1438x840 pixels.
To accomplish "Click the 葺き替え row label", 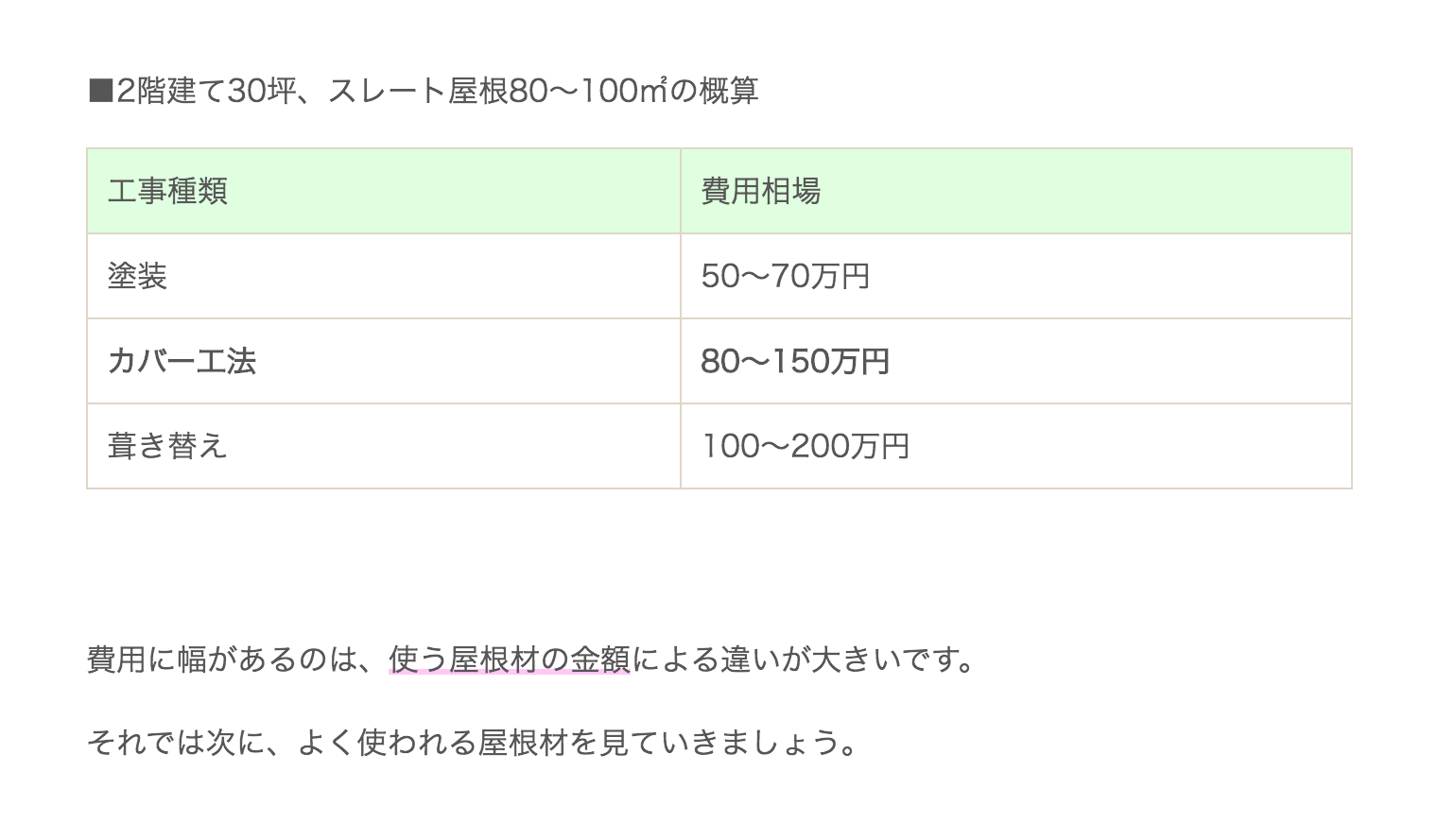I will 167,446.
